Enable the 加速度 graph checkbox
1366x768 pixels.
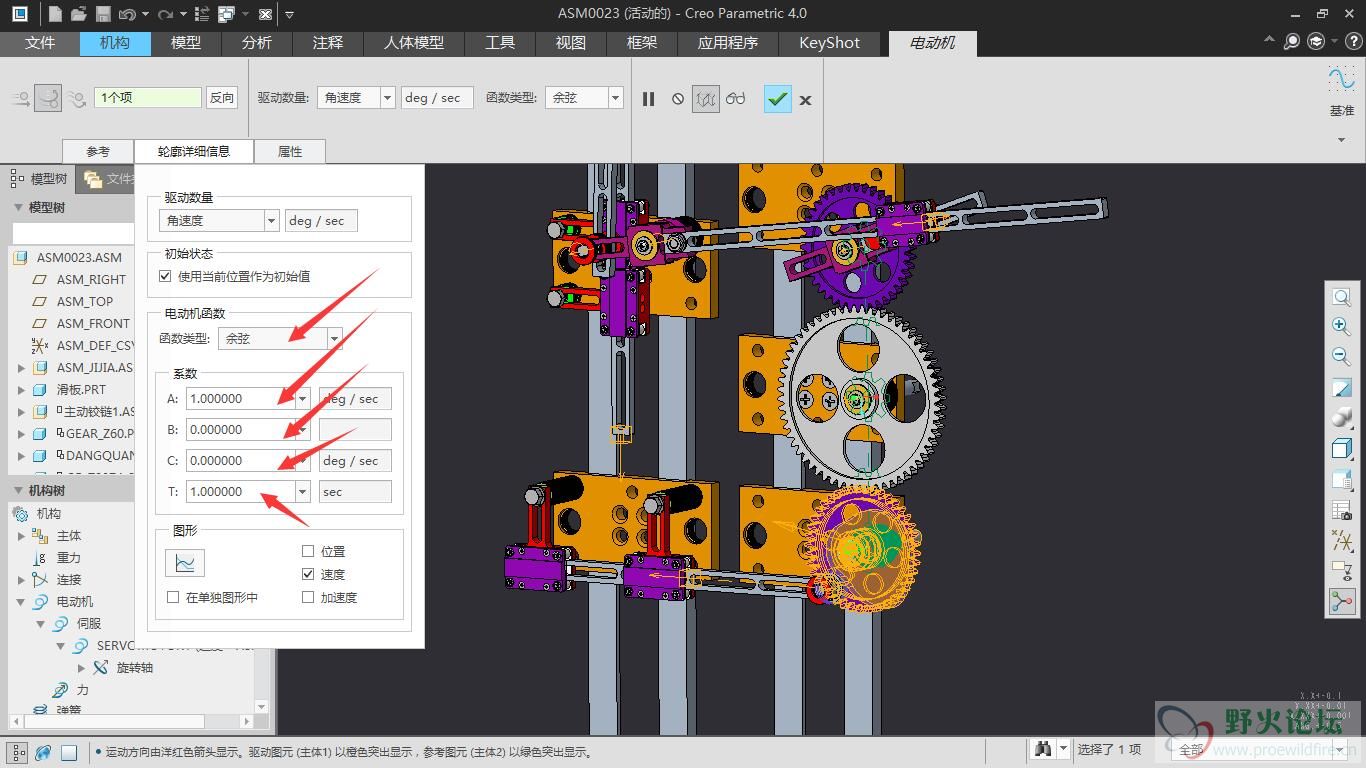point(308,597)
